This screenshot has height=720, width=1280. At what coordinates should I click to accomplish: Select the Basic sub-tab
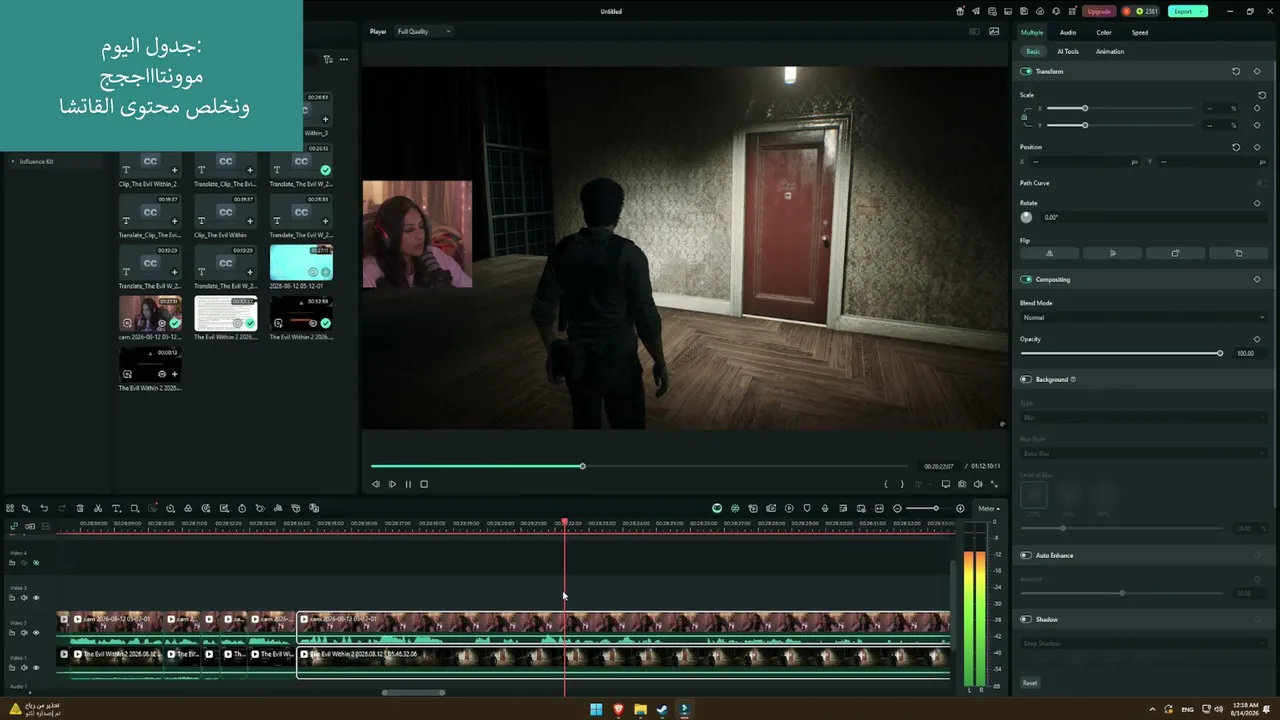1033,51
